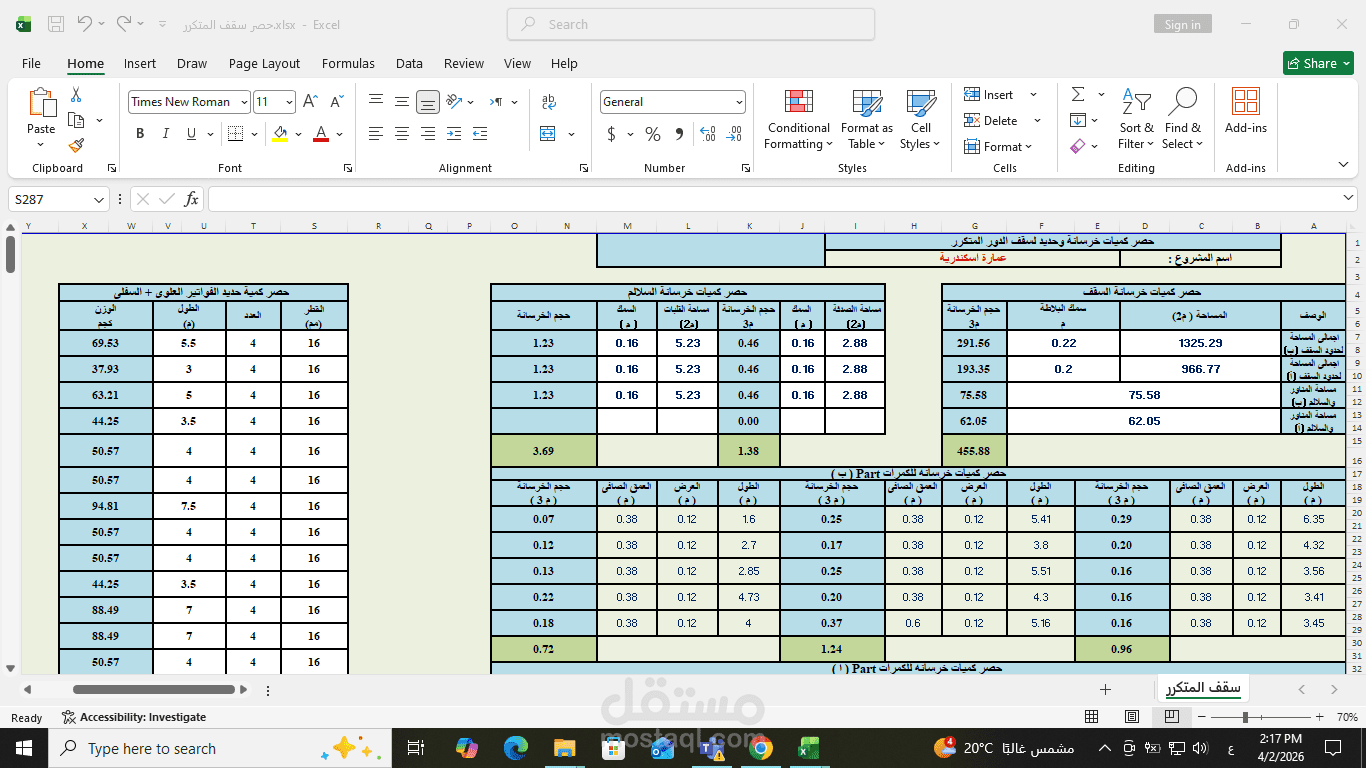Toggle Underline formatting

(x=190, y=134)
